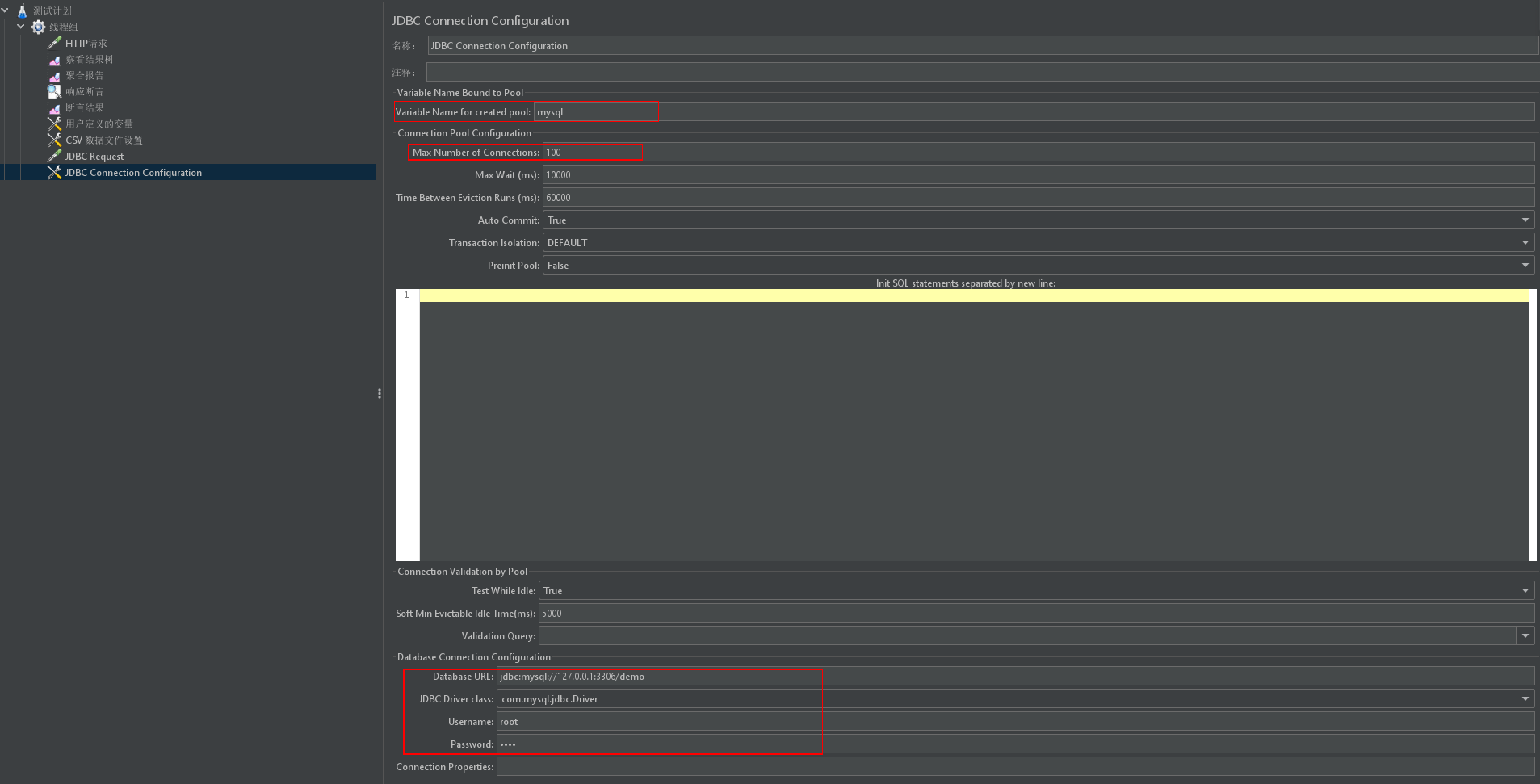Select 聚合报告 in the test tree
The height and width of the screenshot is (784, 1540).
click(84, 75)
